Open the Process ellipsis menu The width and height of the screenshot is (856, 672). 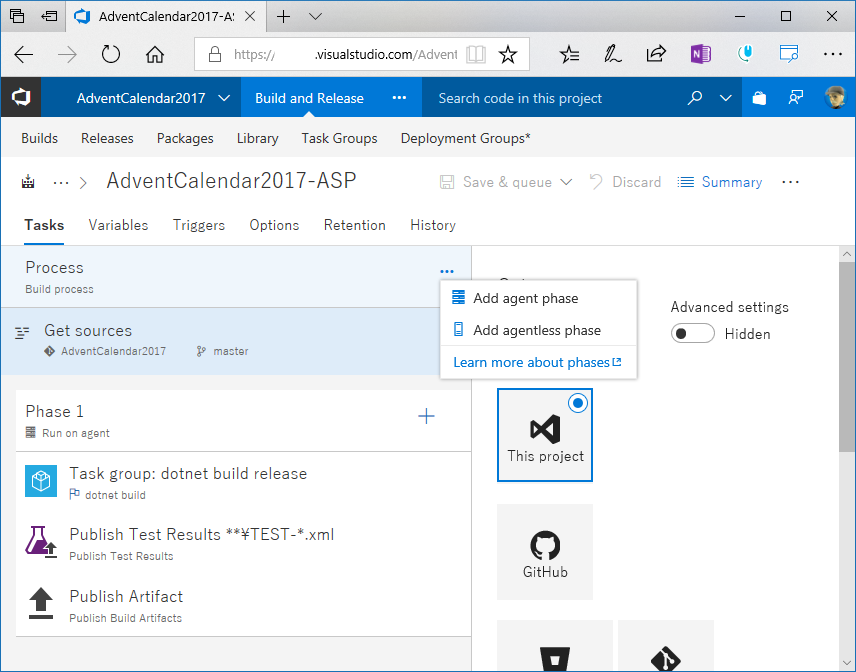[x=447, y=271]
